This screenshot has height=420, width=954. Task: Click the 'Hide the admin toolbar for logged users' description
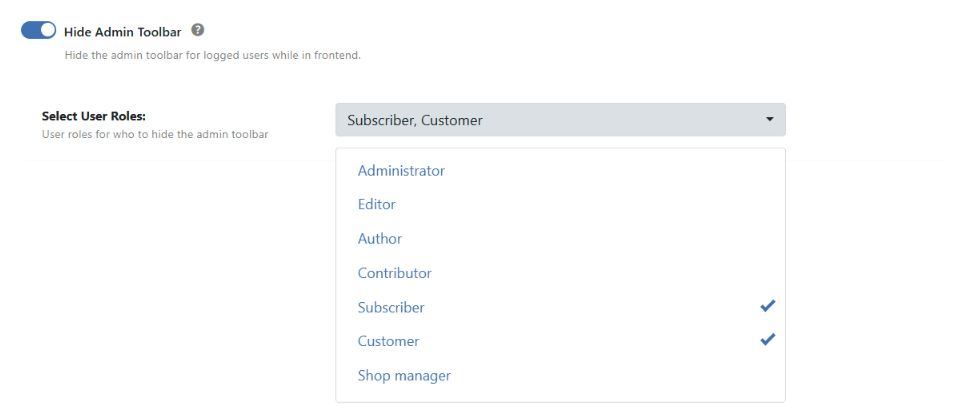click(x=212, y=55)
